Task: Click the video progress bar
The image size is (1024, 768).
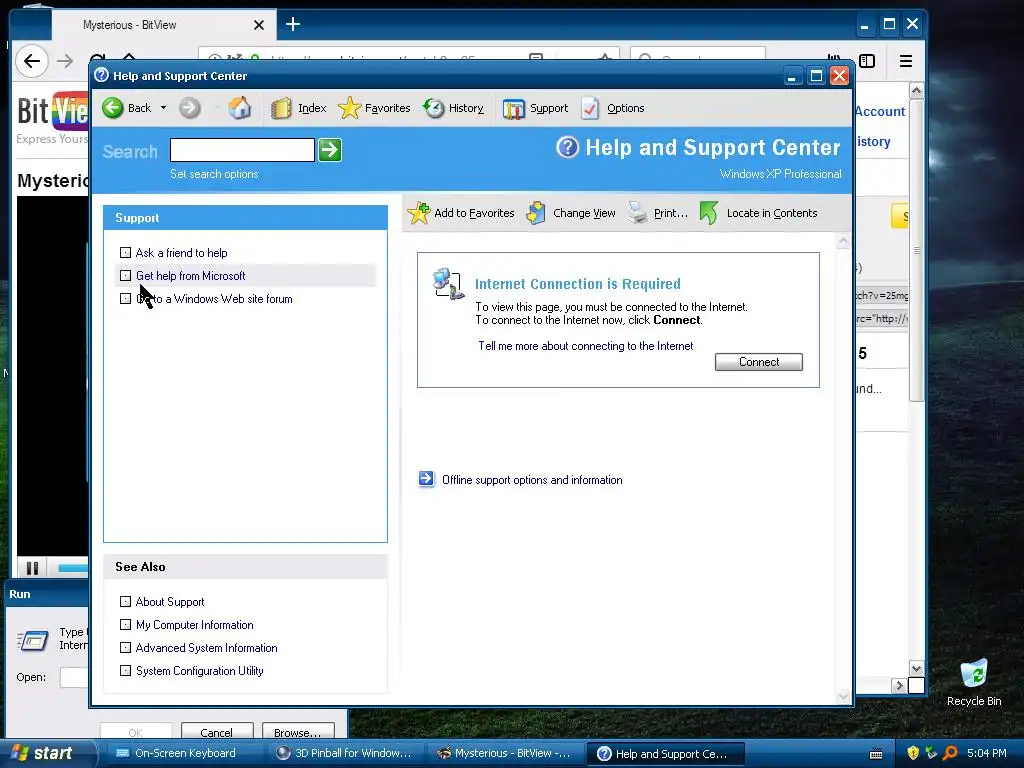Action: coord(72,568)
